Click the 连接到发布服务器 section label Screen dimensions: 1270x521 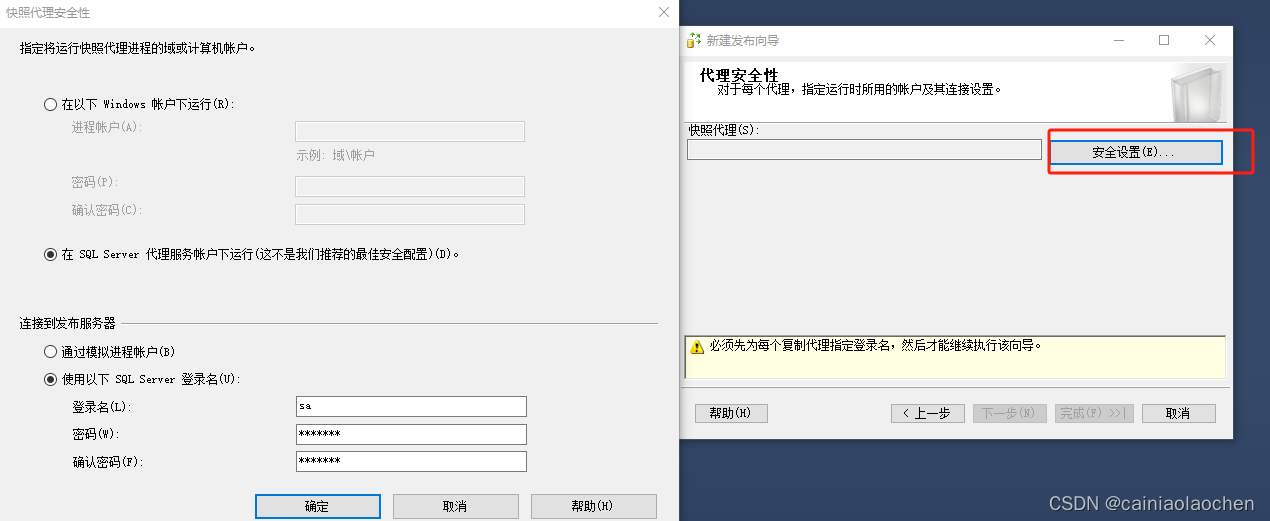68,323
